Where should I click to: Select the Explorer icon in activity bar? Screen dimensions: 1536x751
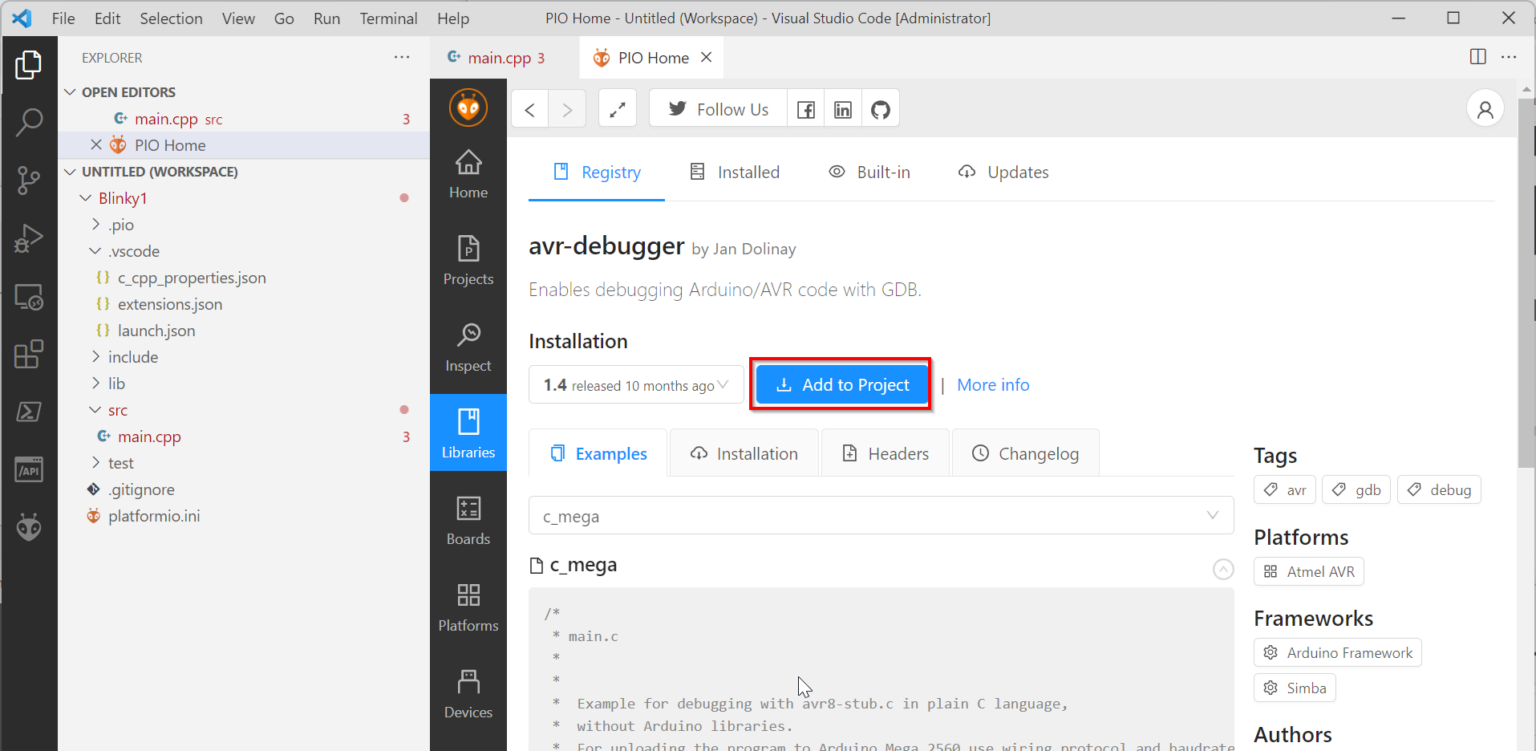click(29, 63)
